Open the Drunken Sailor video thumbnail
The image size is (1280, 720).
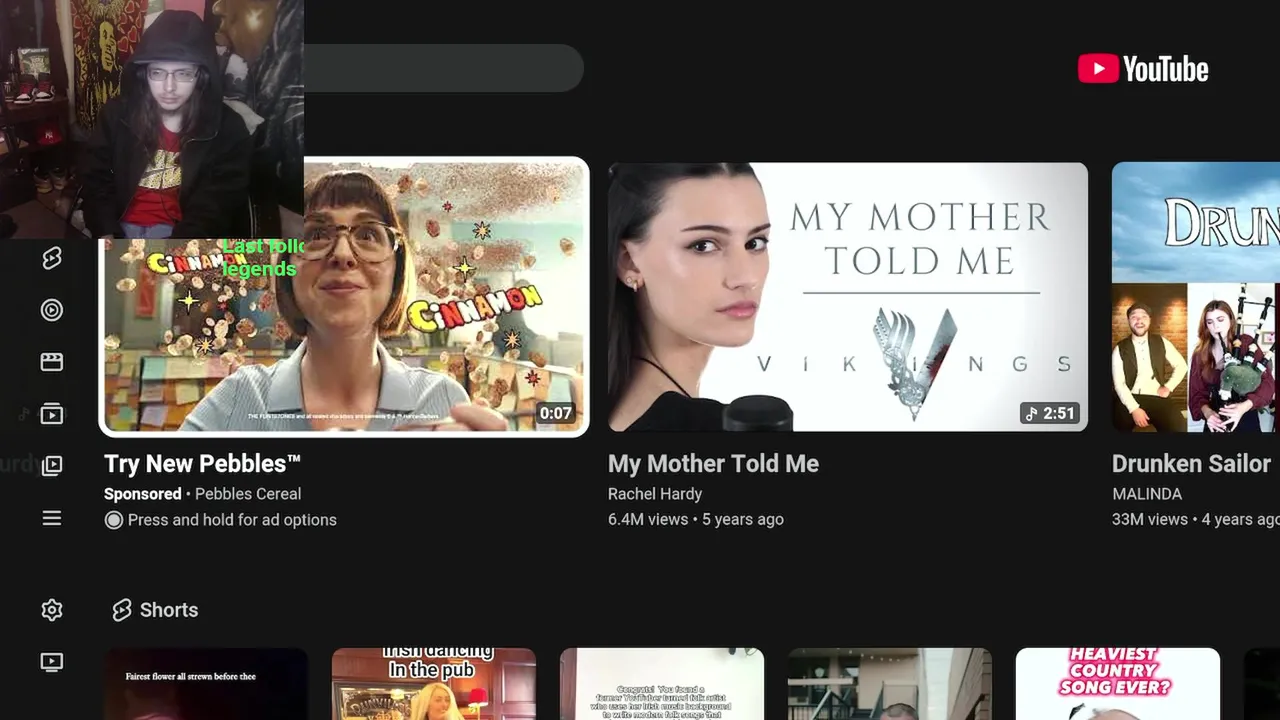tap(1196, 297)
